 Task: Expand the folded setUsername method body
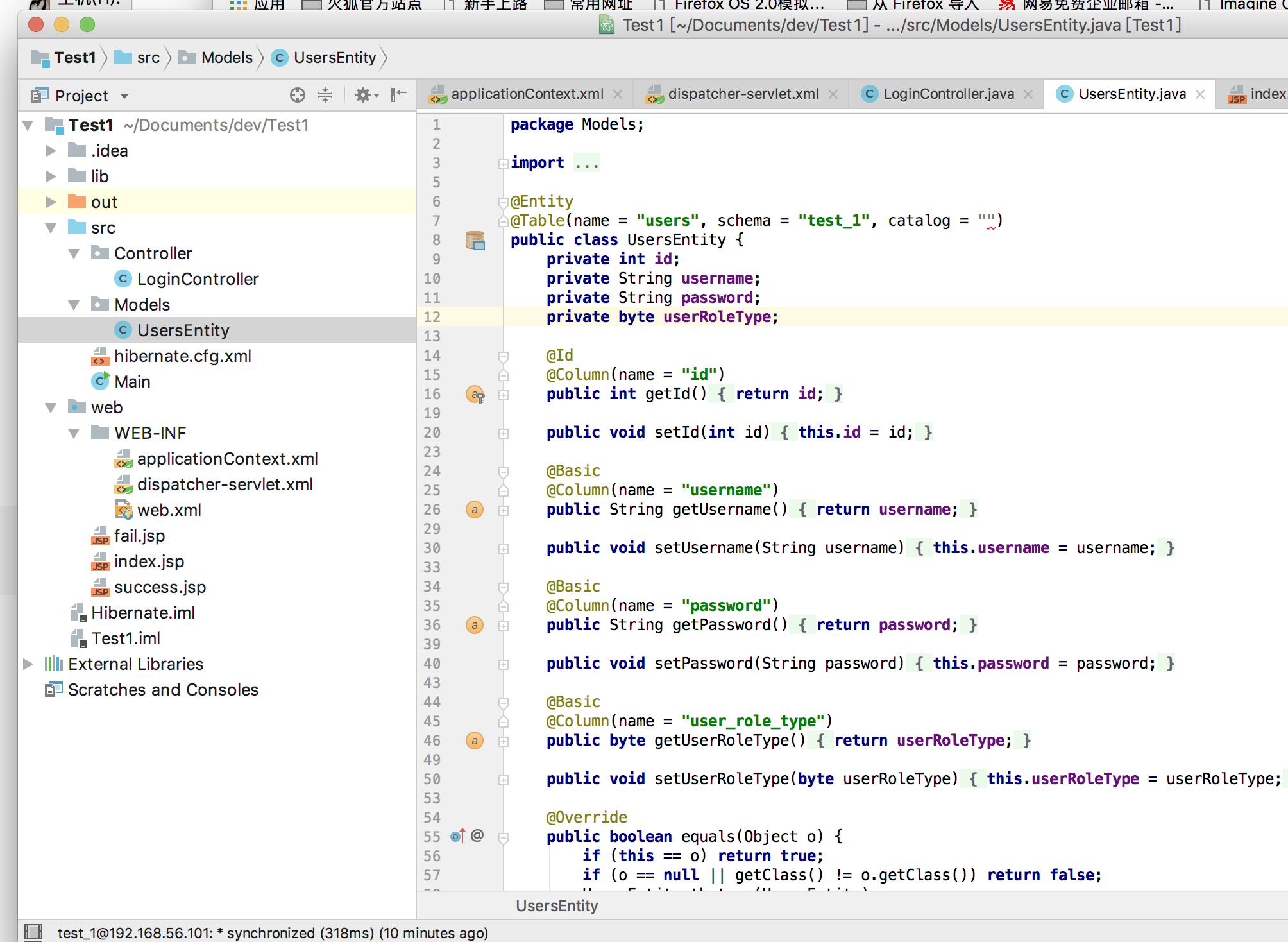504,549
